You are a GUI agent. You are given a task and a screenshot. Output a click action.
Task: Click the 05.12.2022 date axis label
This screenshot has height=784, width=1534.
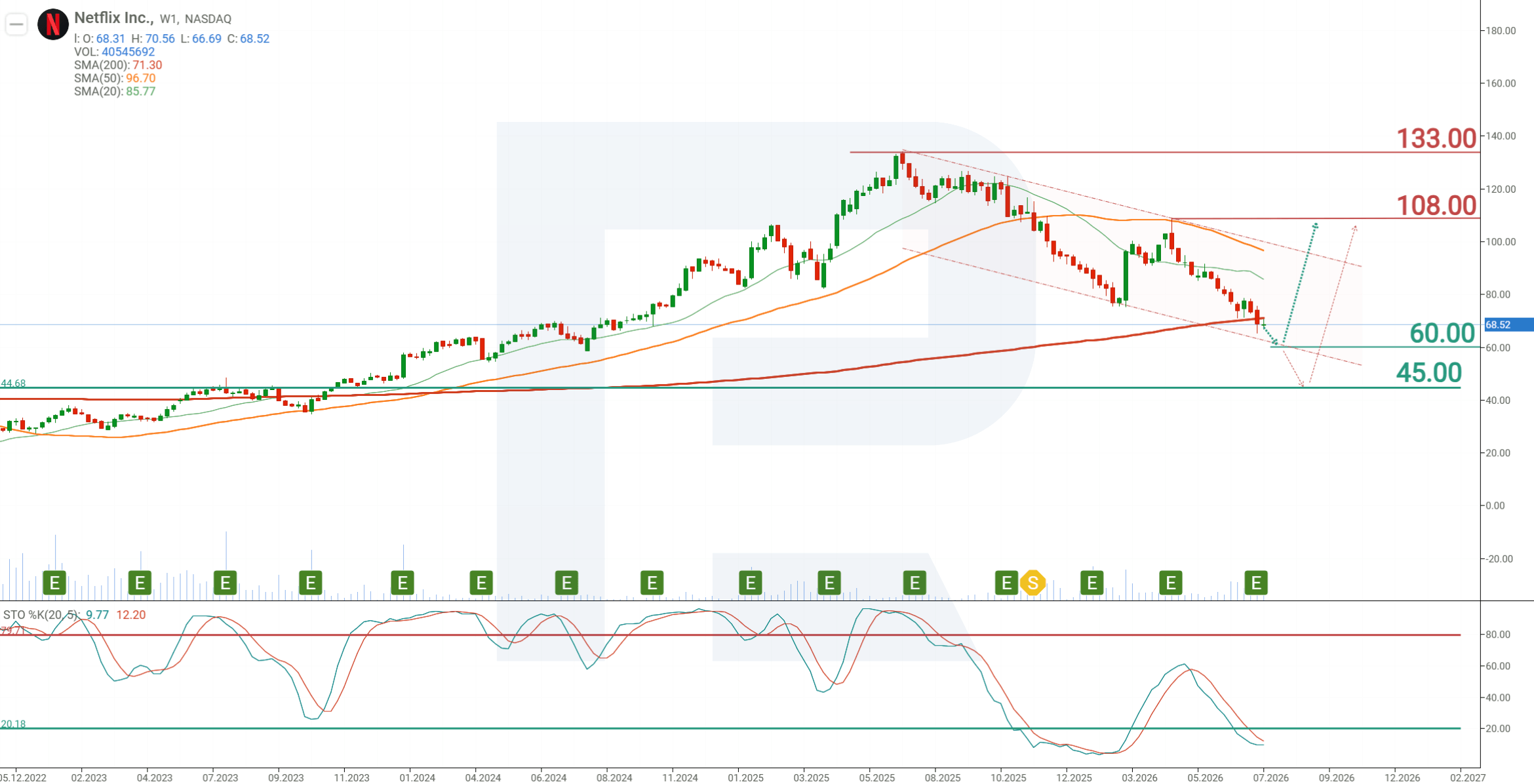click(23, 777)
